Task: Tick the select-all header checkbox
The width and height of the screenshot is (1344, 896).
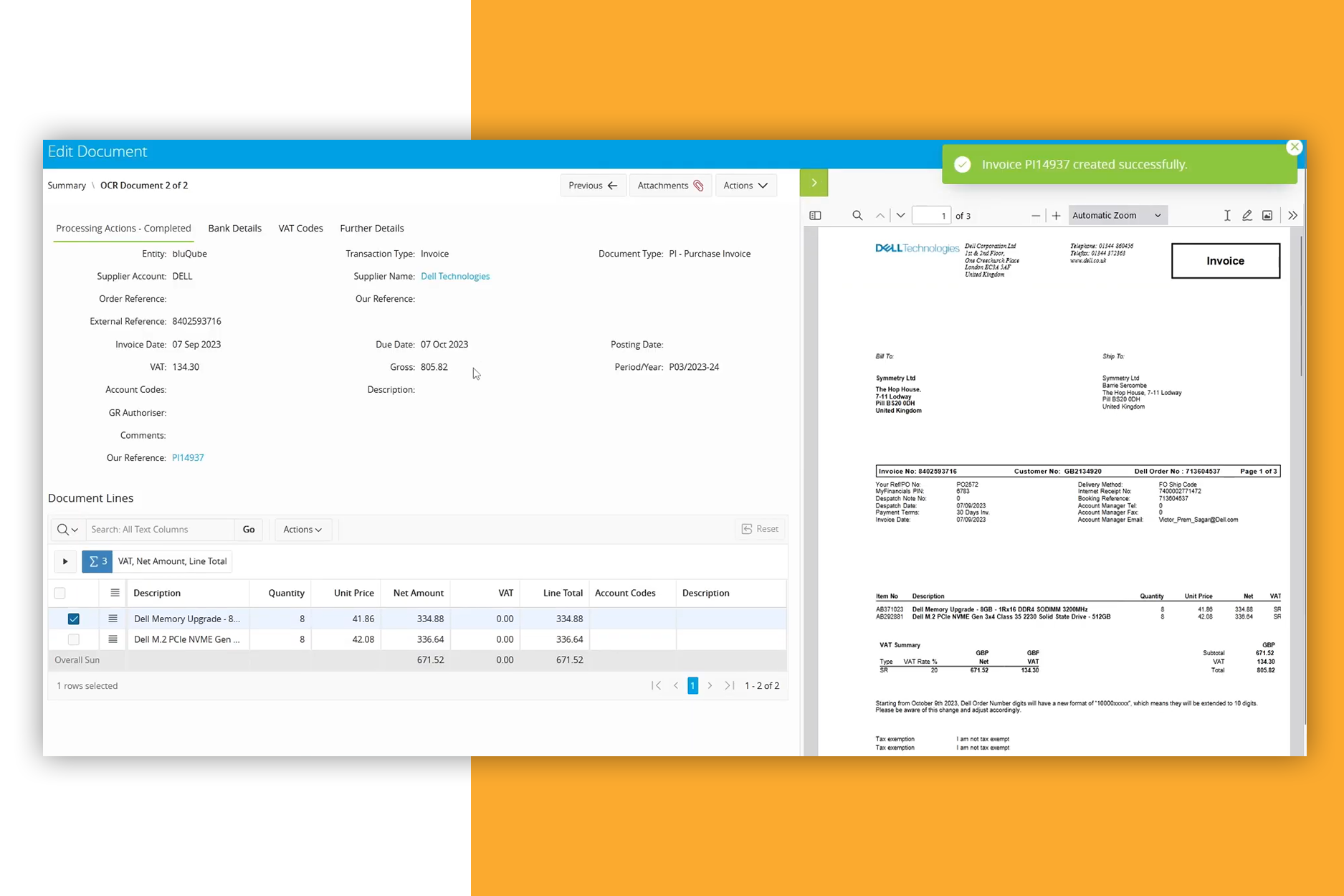Action: pyautogui.click(x=60, y=593)
